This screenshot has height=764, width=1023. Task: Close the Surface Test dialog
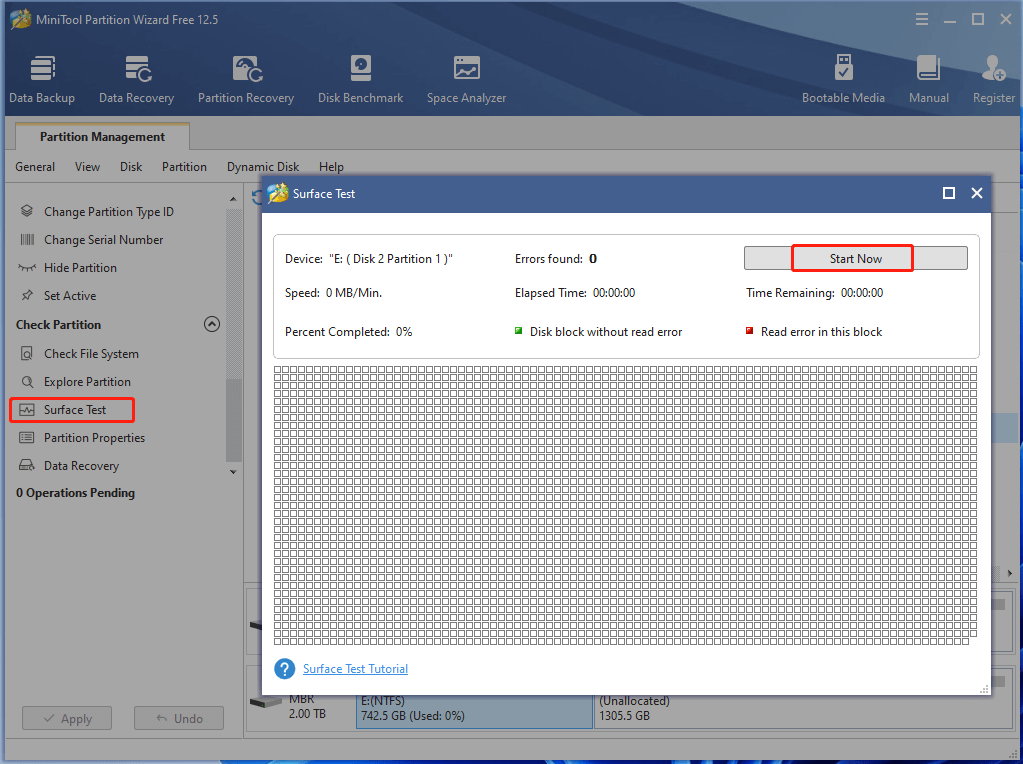(x=977, y=193)
